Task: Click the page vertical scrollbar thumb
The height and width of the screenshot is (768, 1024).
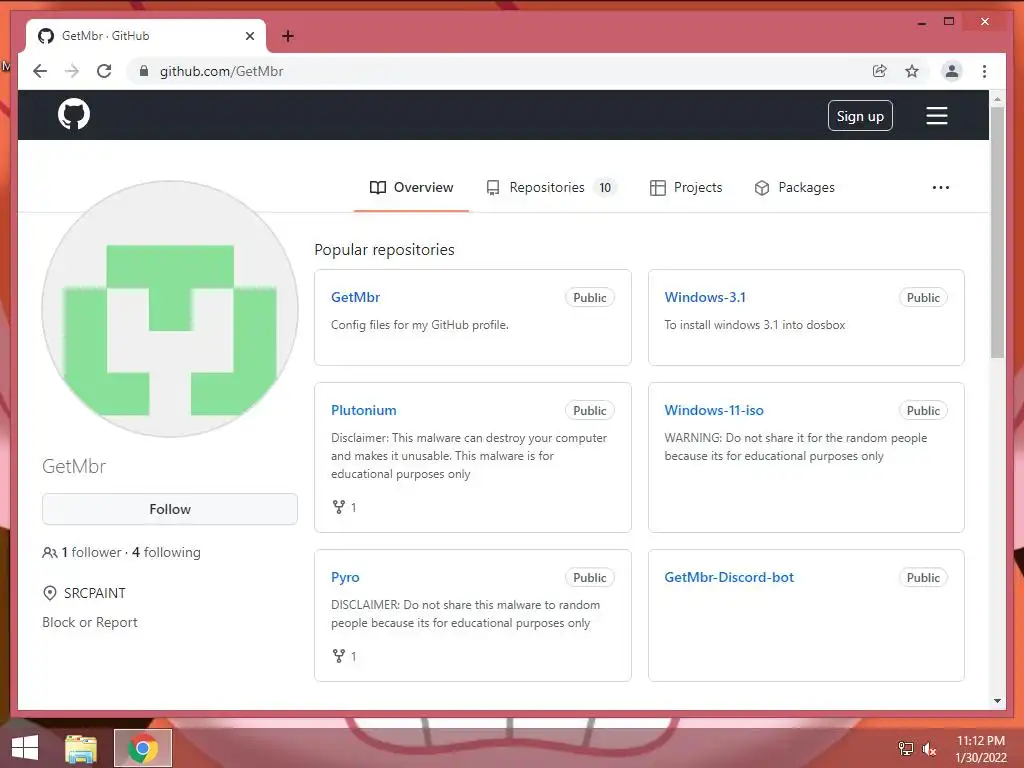Action: point(997,232)
